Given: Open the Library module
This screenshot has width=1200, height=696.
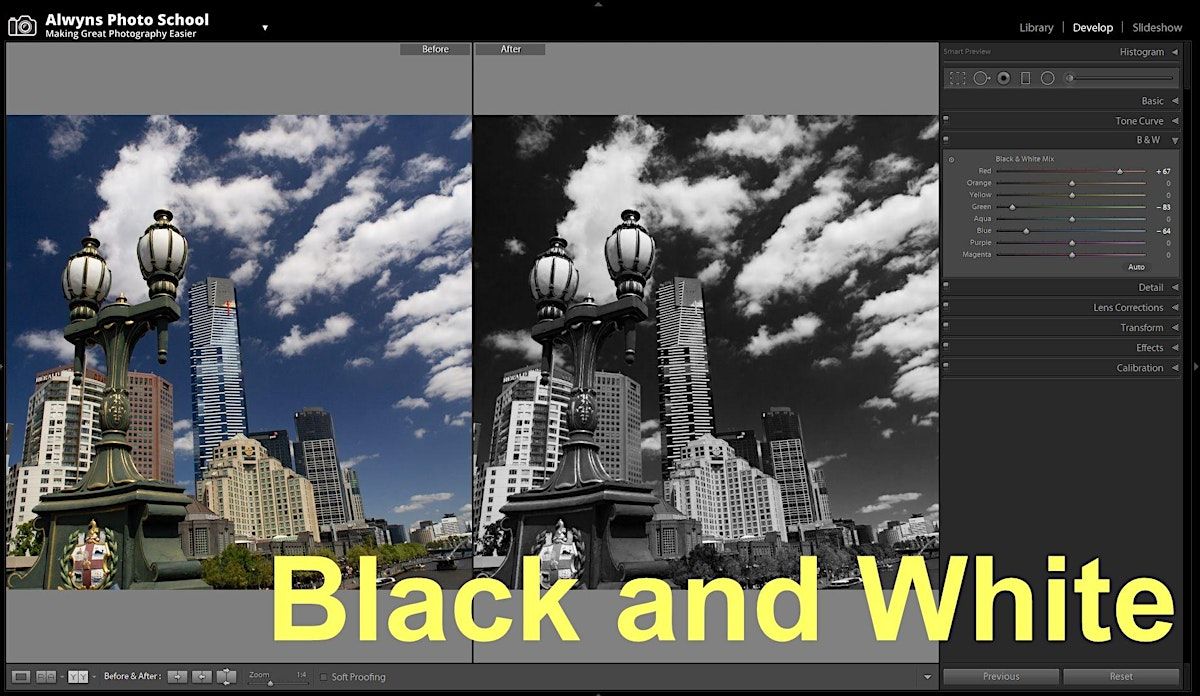Looking at the screenshot, I should click(x=1036, y=28).
